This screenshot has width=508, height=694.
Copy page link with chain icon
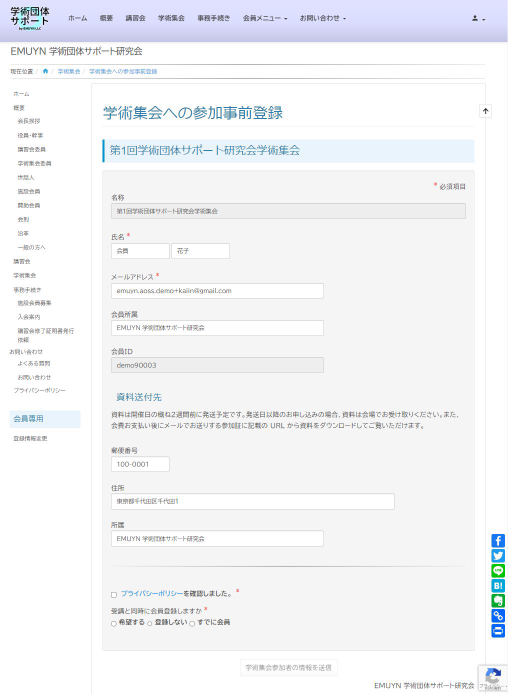pyautogui.click(x=498, y=616)
